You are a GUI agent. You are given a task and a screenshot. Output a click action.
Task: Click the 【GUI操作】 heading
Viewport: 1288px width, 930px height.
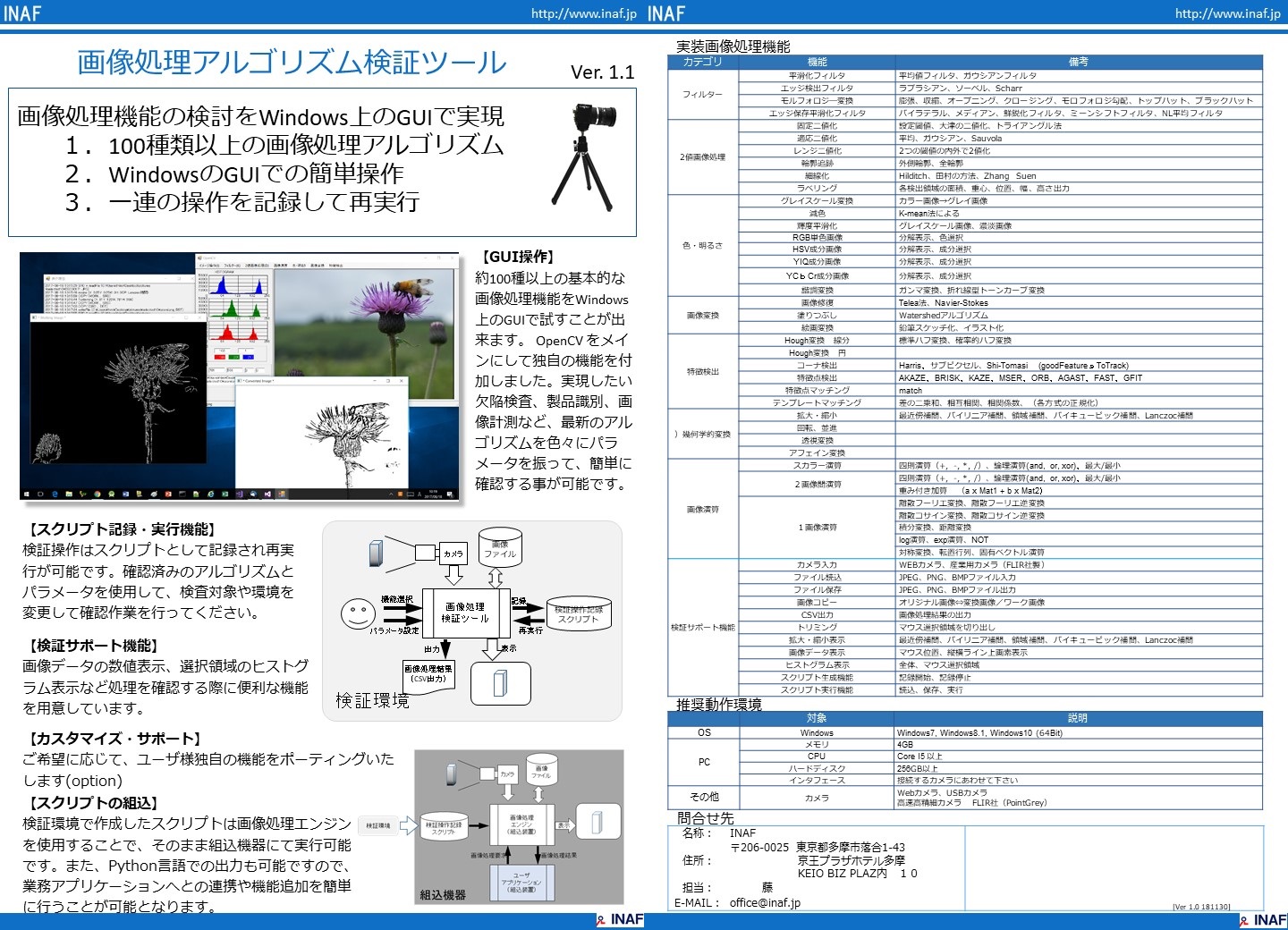(517, 257)
